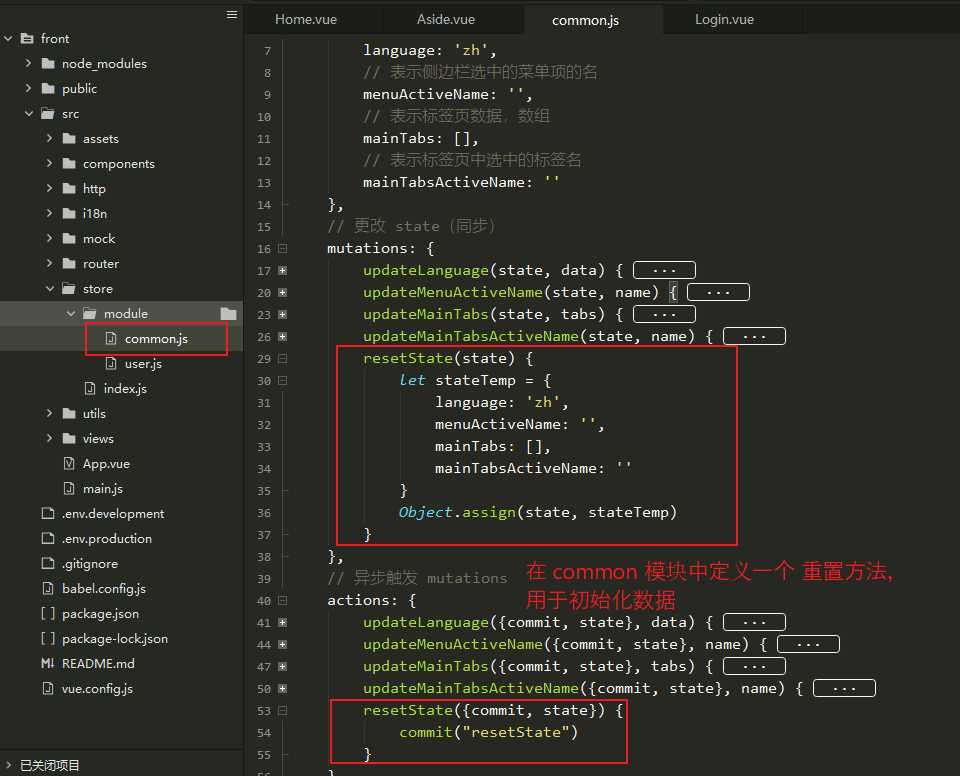Click the vue.config.js file icon
Image resolution: width=960 pixels, height=776 pixels.
pyautogui.click(x=48, y=688)
